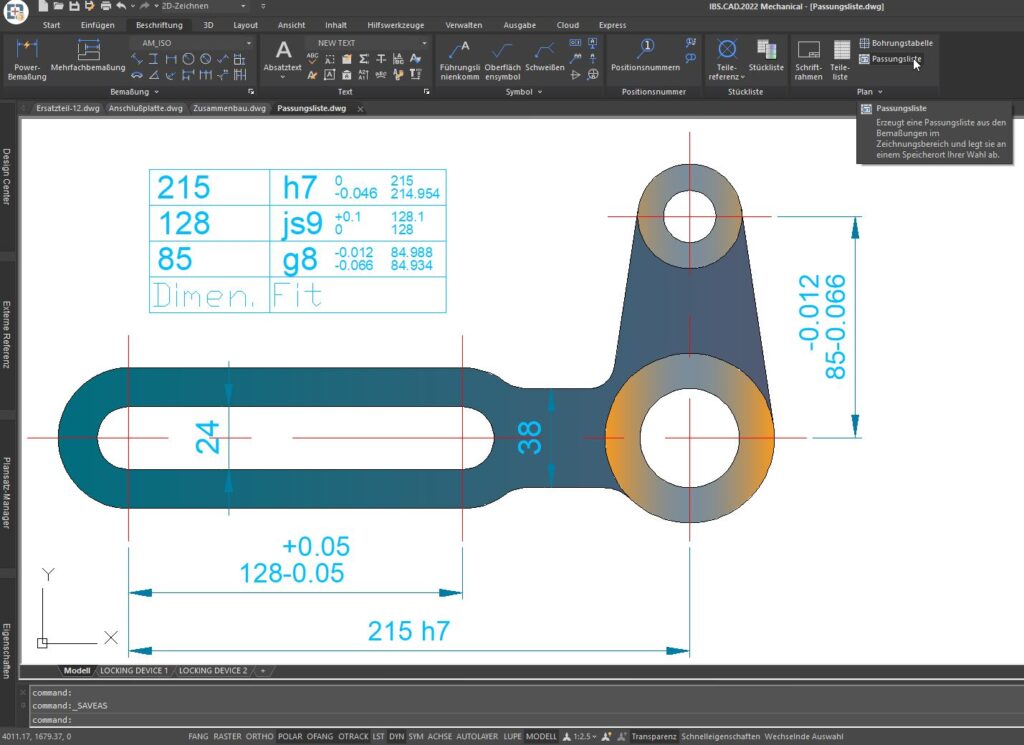Screen dimensions: 1024x745
Task: Expand the NEW TEXT style dropdown
Action: click(x=425, y=42)
